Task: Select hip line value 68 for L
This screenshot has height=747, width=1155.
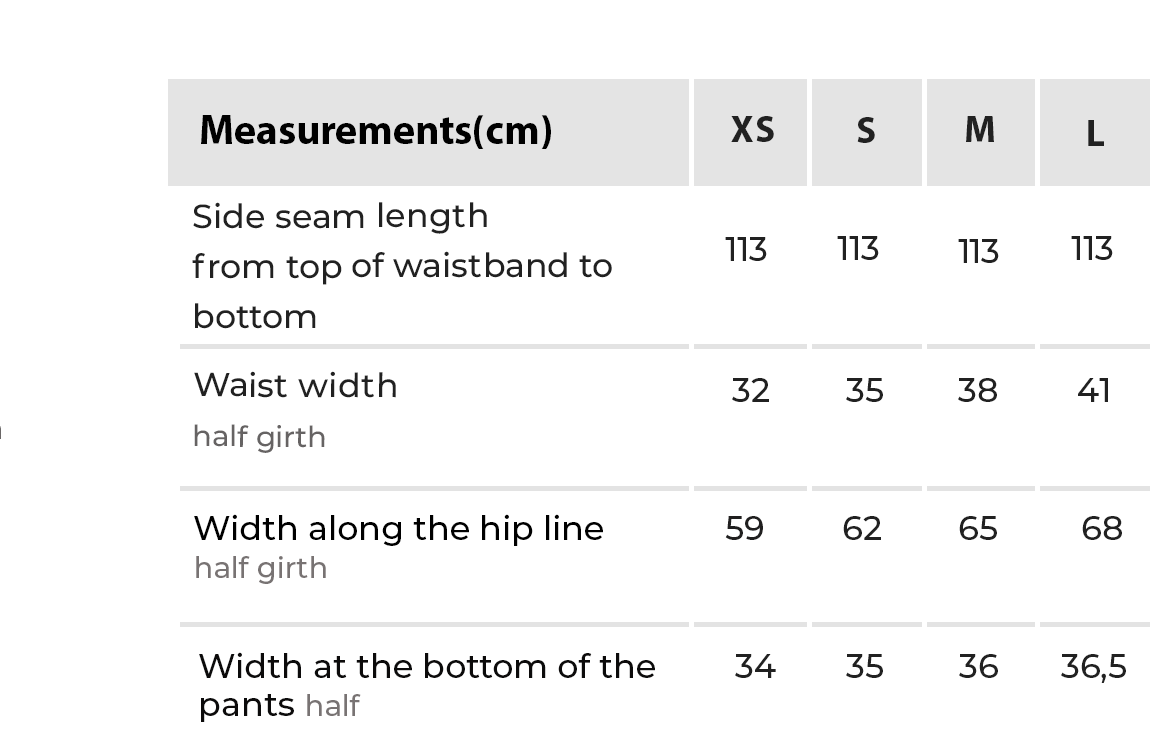Action: 1102,528
